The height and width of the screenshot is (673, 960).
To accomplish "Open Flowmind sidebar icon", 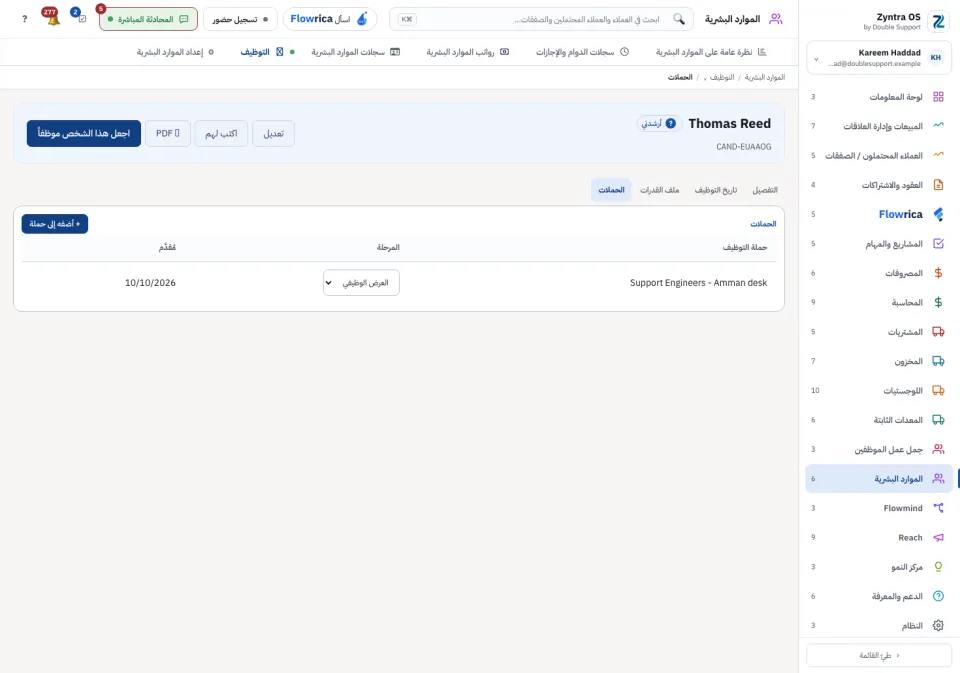I will pyautogui.click(x=938, y=508).
